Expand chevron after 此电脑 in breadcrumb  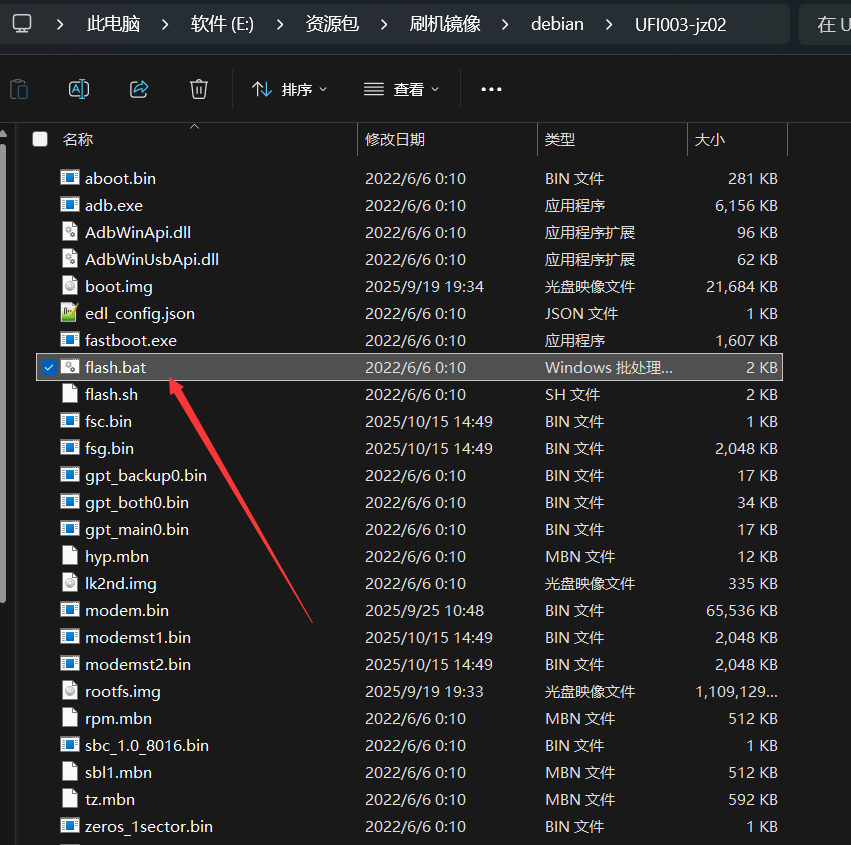pyautogui.click(x=165, y=24)
